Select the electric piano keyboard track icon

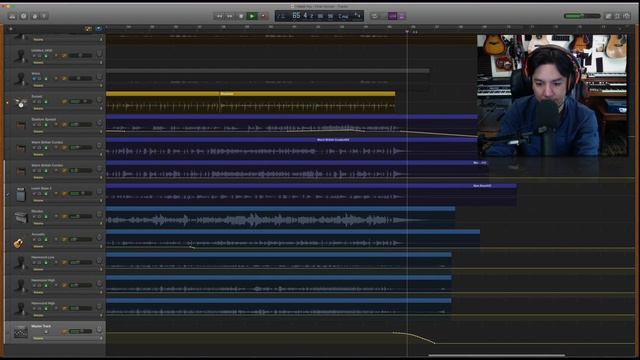point(20,218)
